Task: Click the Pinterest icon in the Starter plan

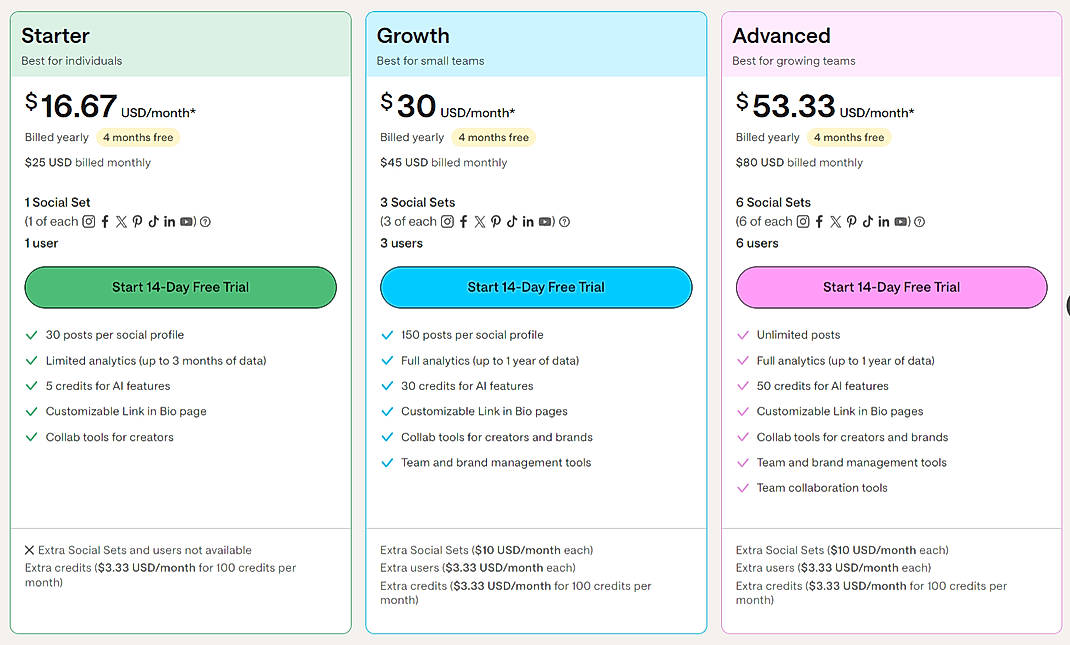Action: pos(137,222)
